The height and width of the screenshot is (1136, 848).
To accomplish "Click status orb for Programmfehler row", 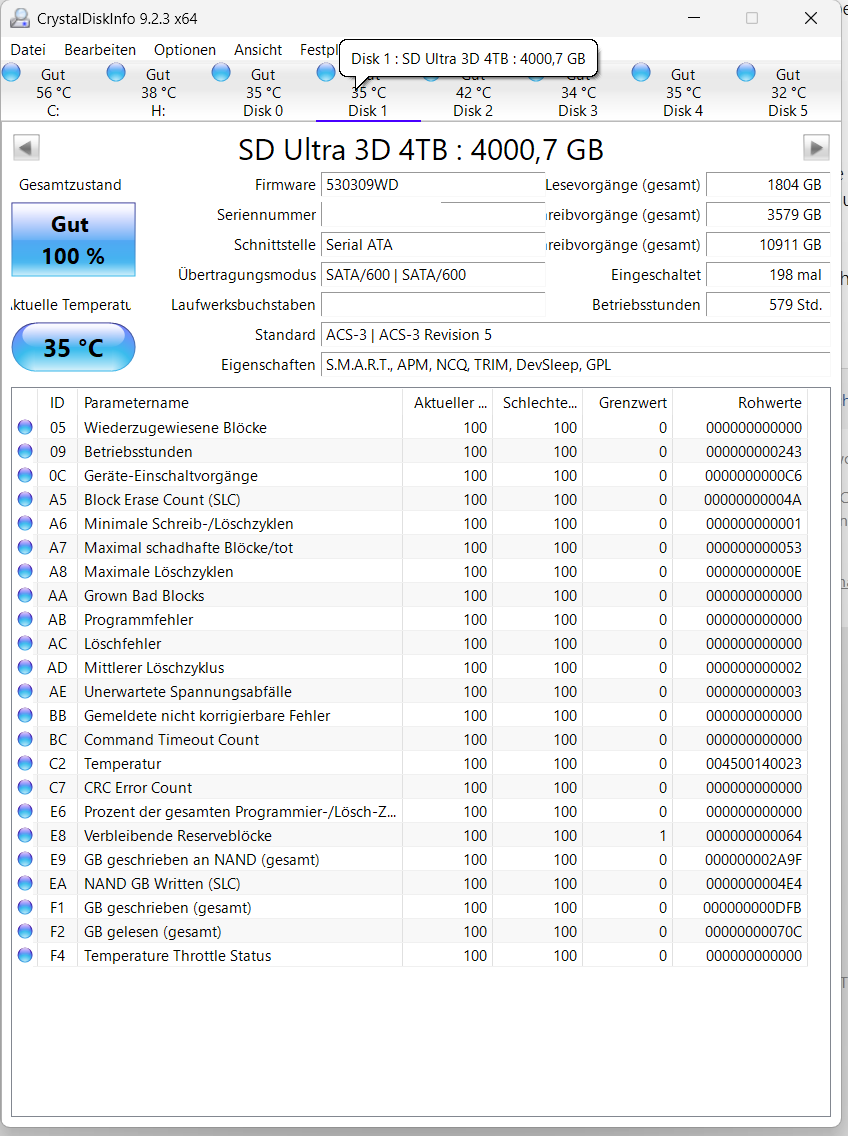I will click(25, 619).
